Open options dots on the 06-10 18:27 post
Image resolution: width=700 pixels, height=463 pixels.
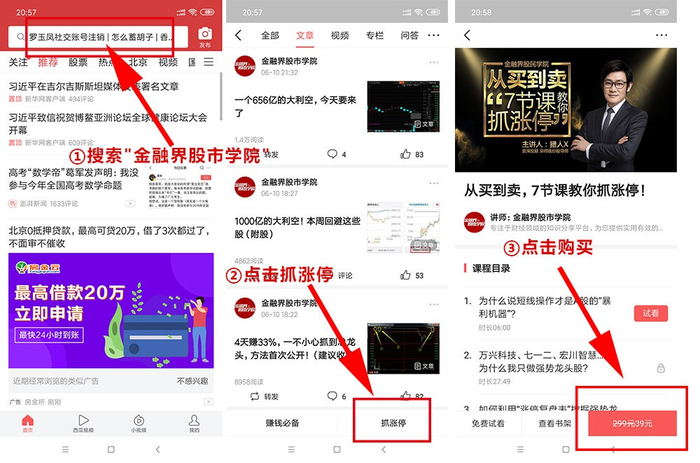click(433, 183)
